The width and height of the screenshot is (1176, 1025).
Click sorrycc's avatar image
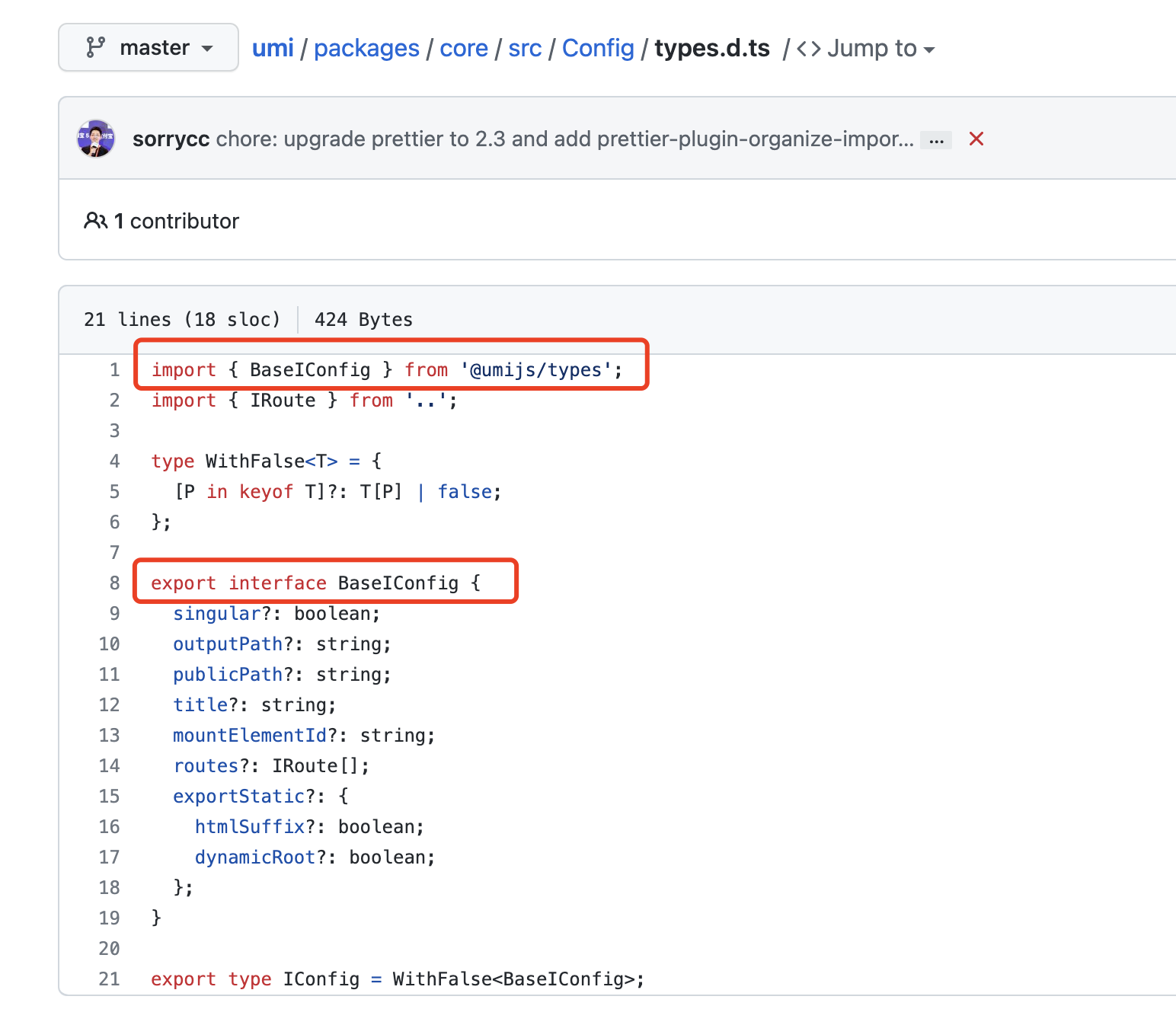(x=96, y=139)
